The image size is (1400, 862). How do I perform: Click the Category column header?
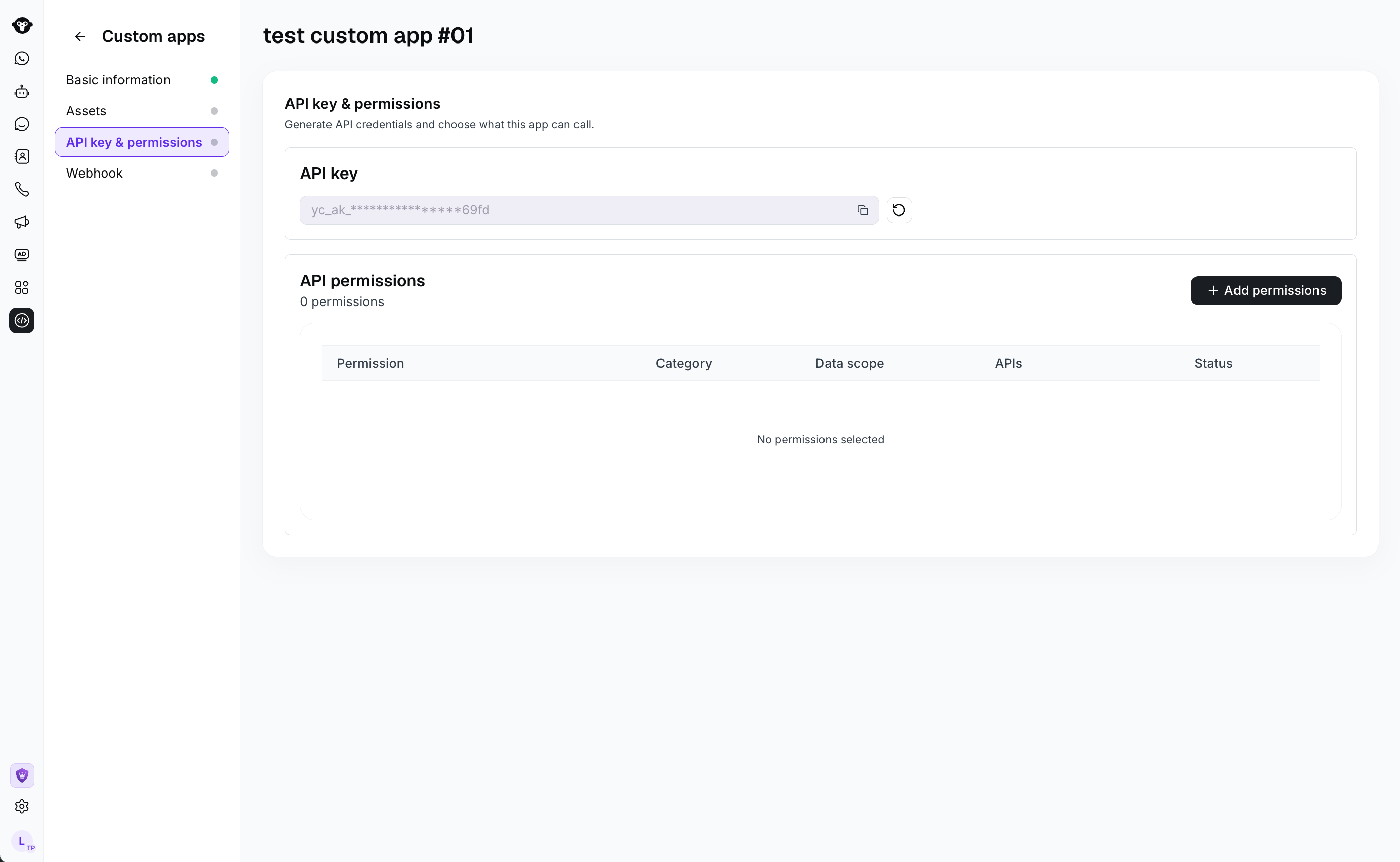click(x=684, y=363)
